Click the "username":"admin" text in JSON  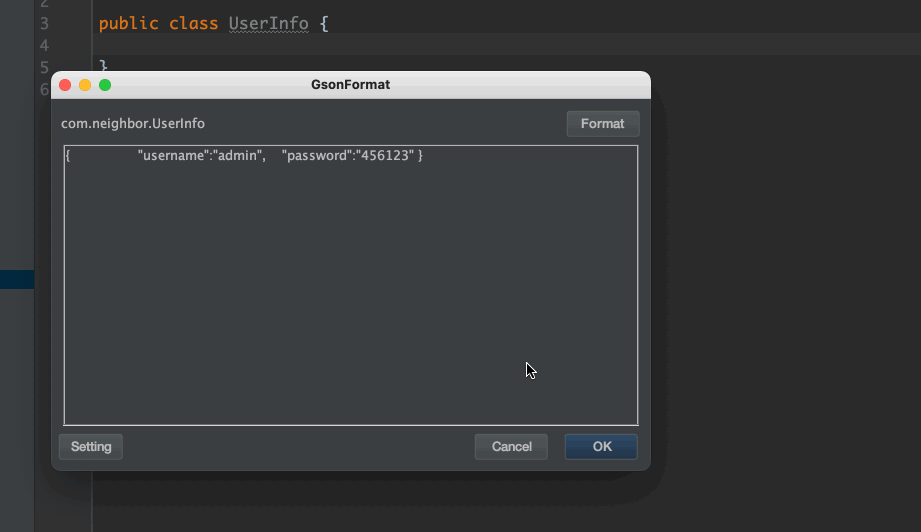[x=201, y=156]
